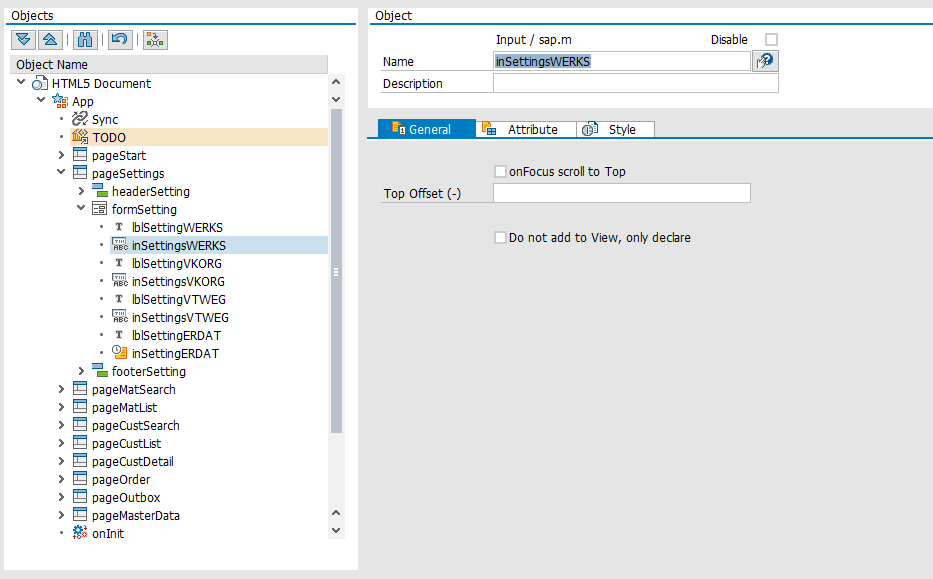The image size is (933, 579).
Task: Select the Sync link icon in tree
Action: coord(80,119)
